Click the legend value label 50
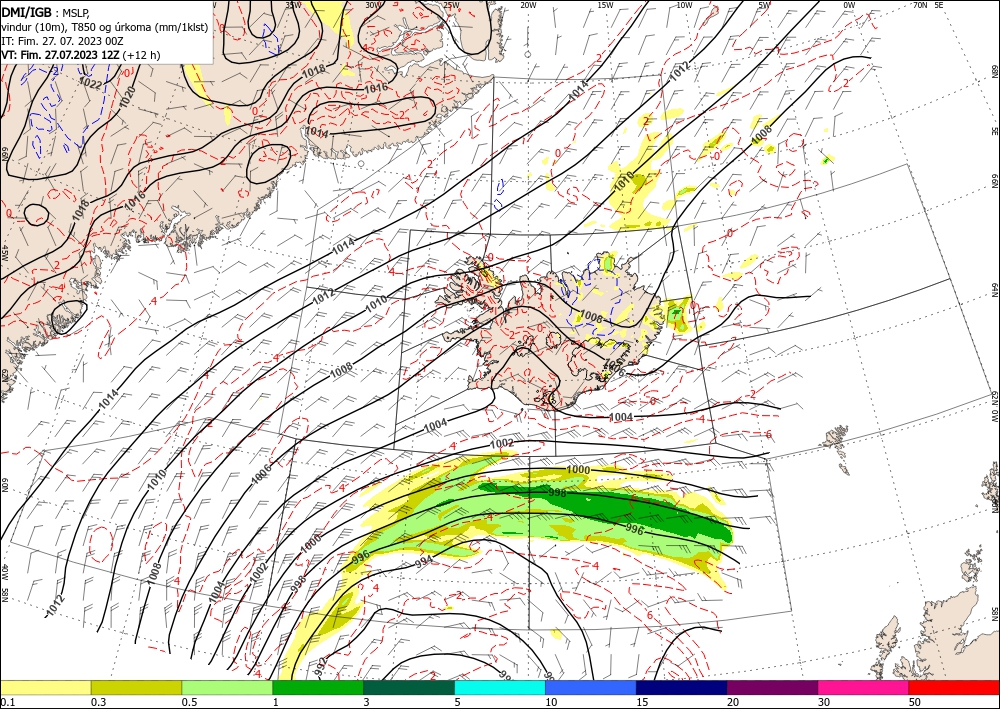 915,702
